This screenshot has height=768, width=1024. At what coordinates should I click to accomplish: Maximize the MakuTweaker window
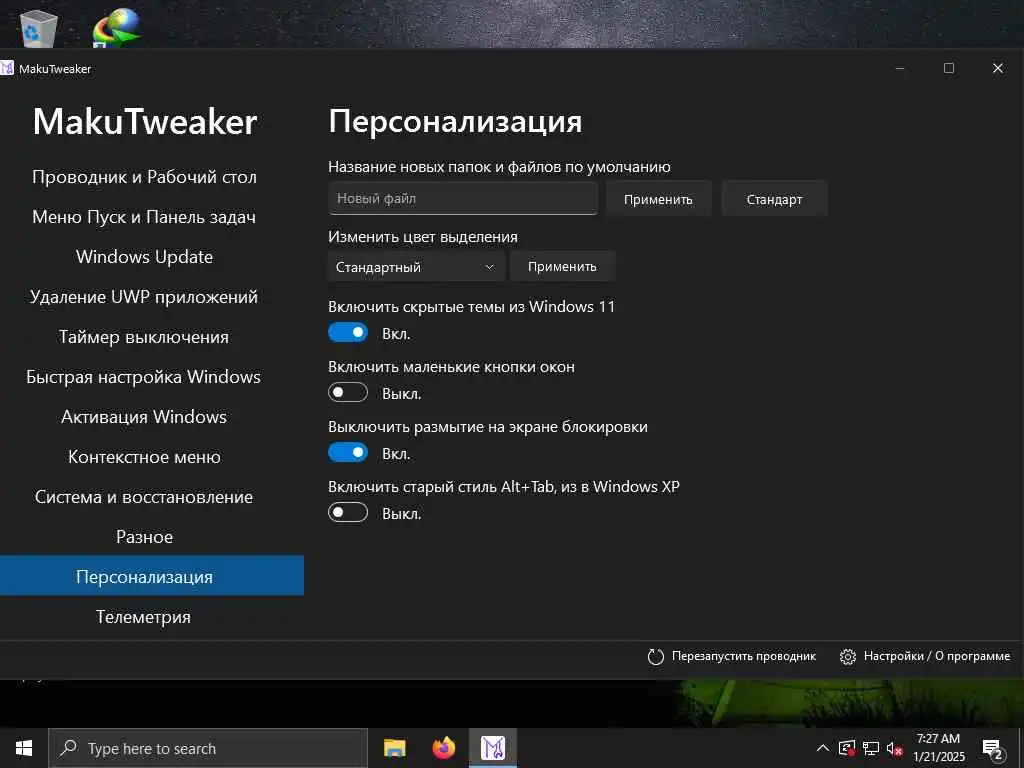coord(949,68)
